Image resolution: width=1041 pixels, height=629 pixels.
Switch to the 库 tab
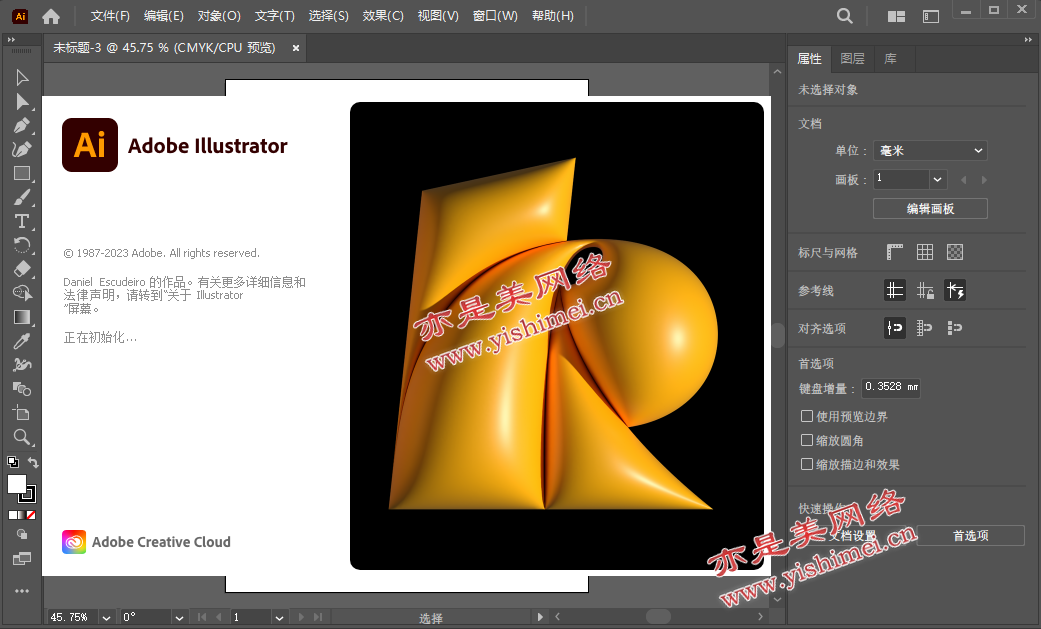pos(890,59)
